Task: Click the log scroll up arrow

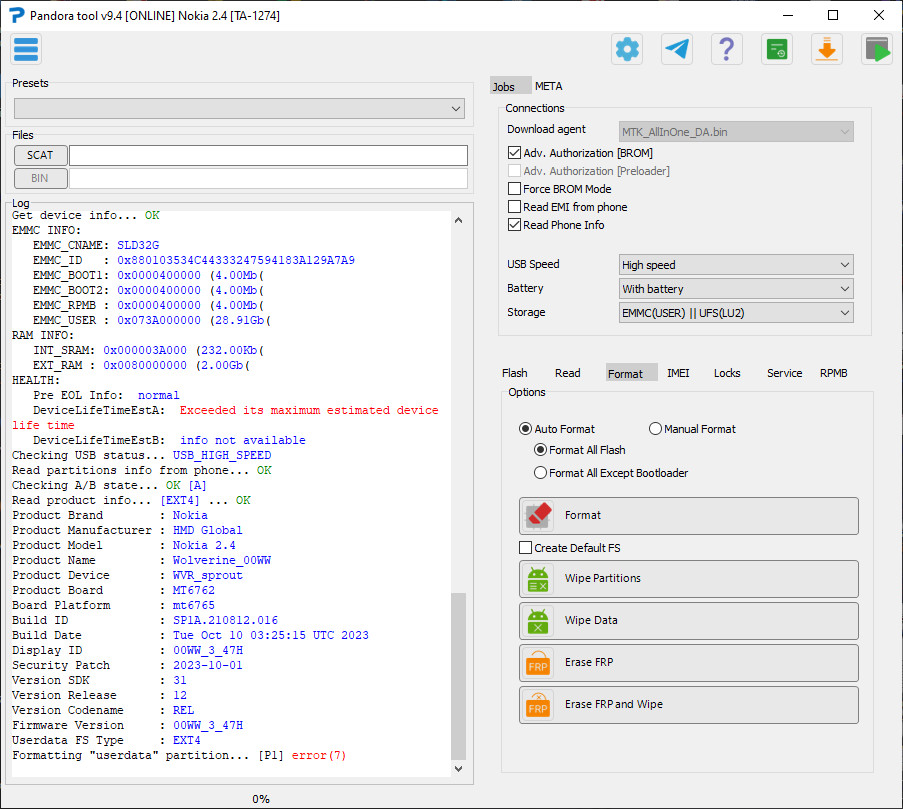Action: tap(458, 221)
